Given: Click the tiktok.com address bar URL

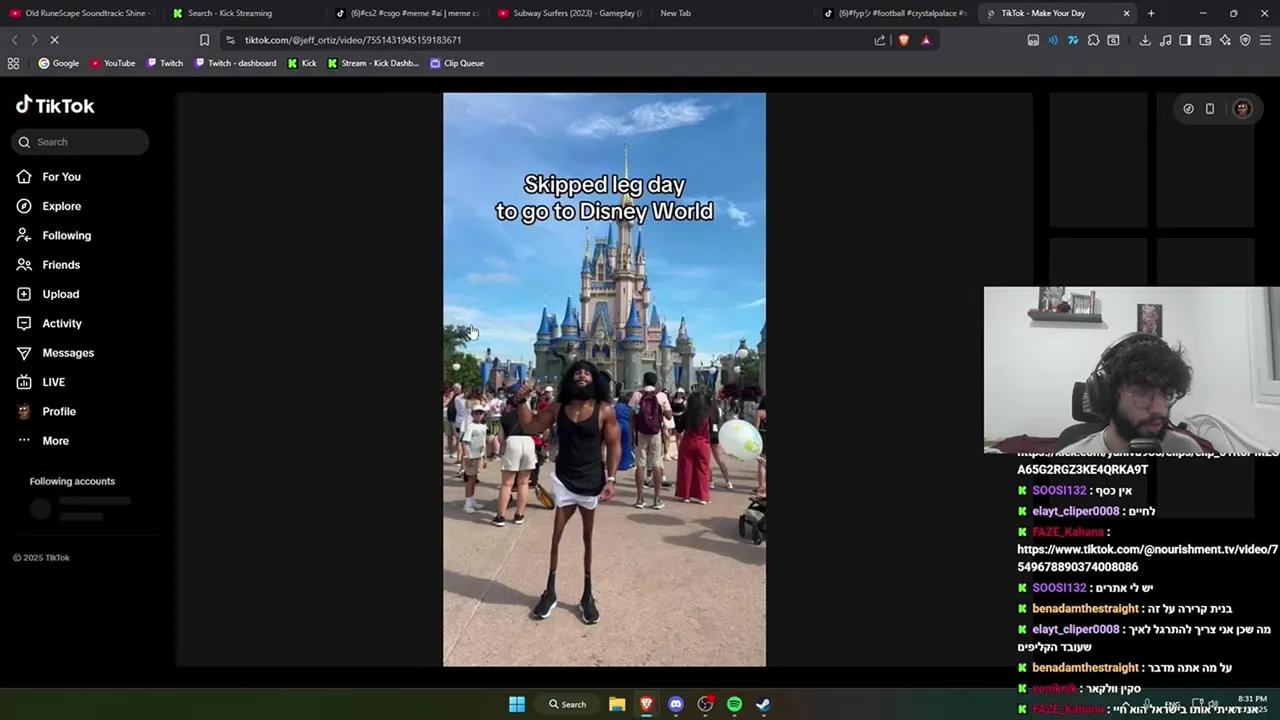Looking at the screenshot, I should tap(353, 40).
